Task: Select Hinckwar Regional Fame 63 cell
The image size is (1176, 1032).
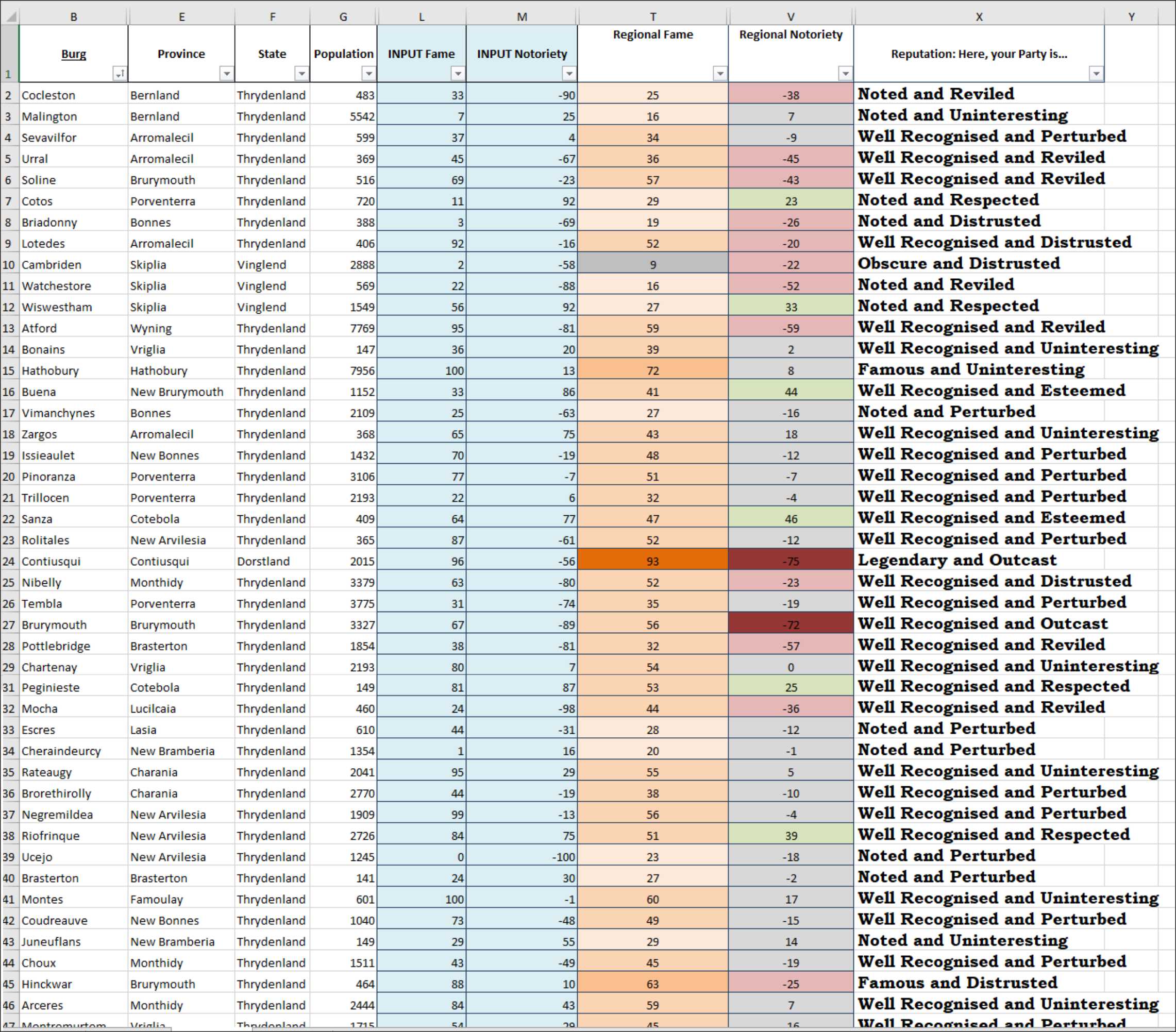Action: point(653,984)
